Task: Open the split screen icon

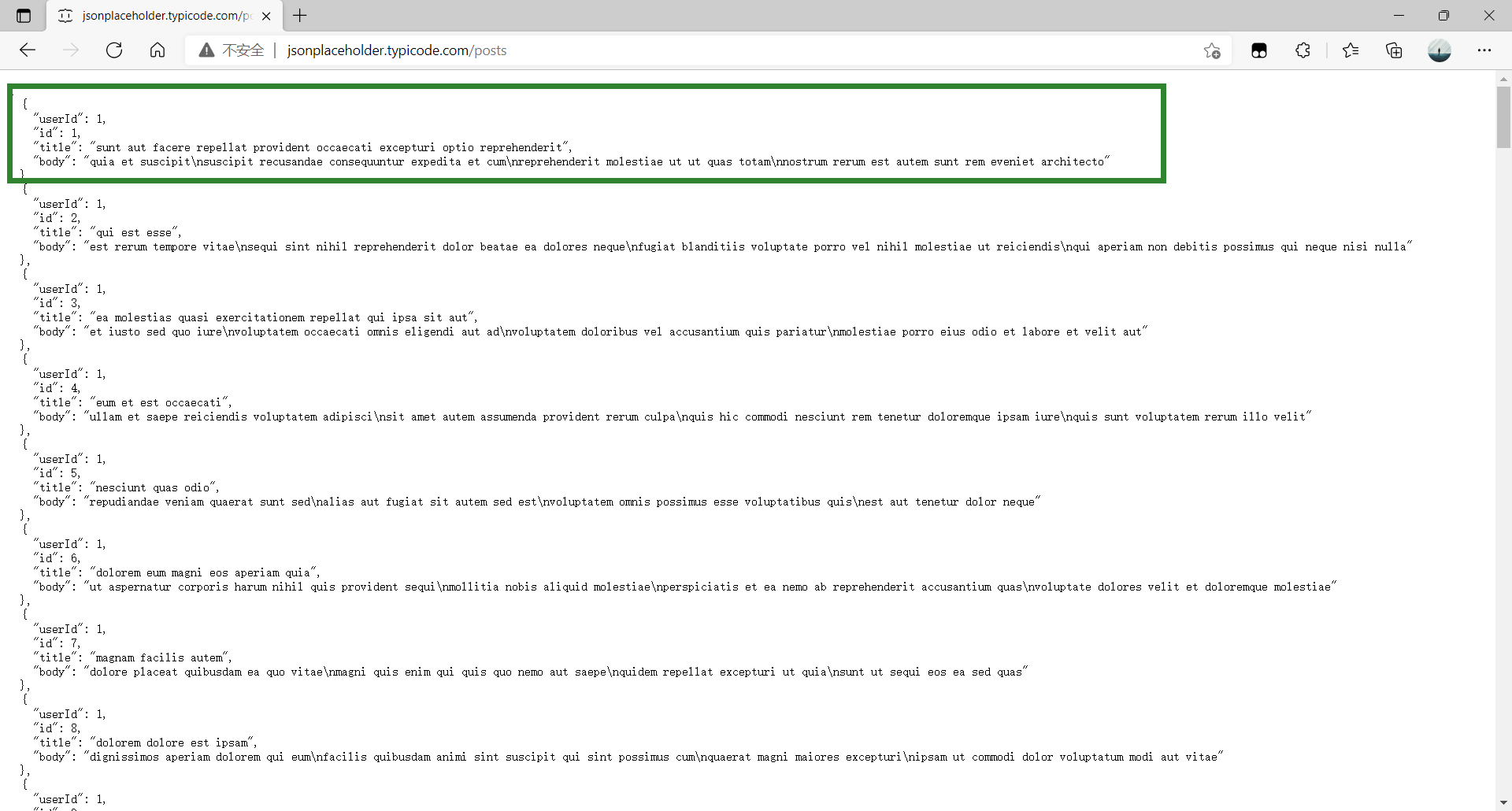Action: tap(1259, 50)
